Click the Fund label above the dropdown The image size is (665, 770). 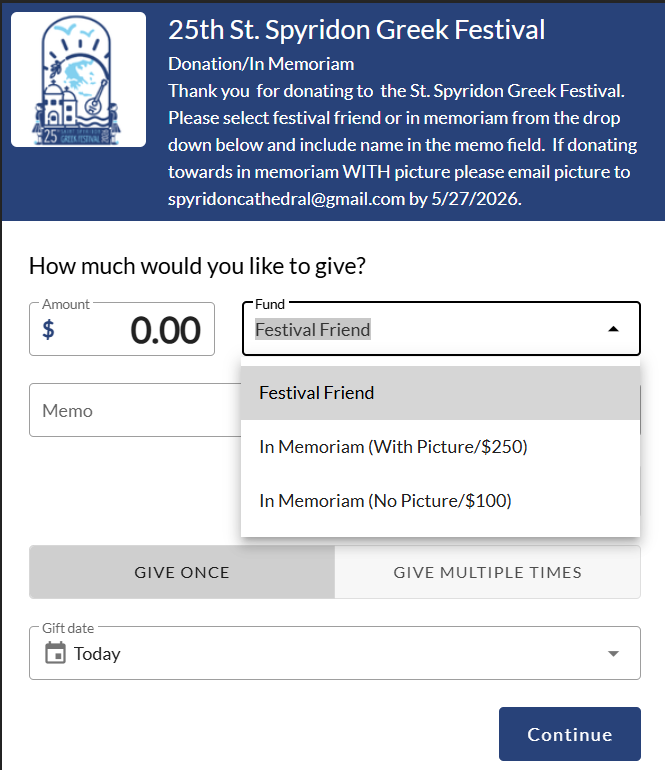click(x=270, y=303)
